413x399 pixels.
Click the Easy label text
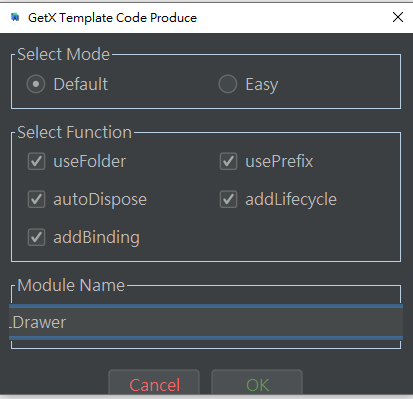pos(262,85)
